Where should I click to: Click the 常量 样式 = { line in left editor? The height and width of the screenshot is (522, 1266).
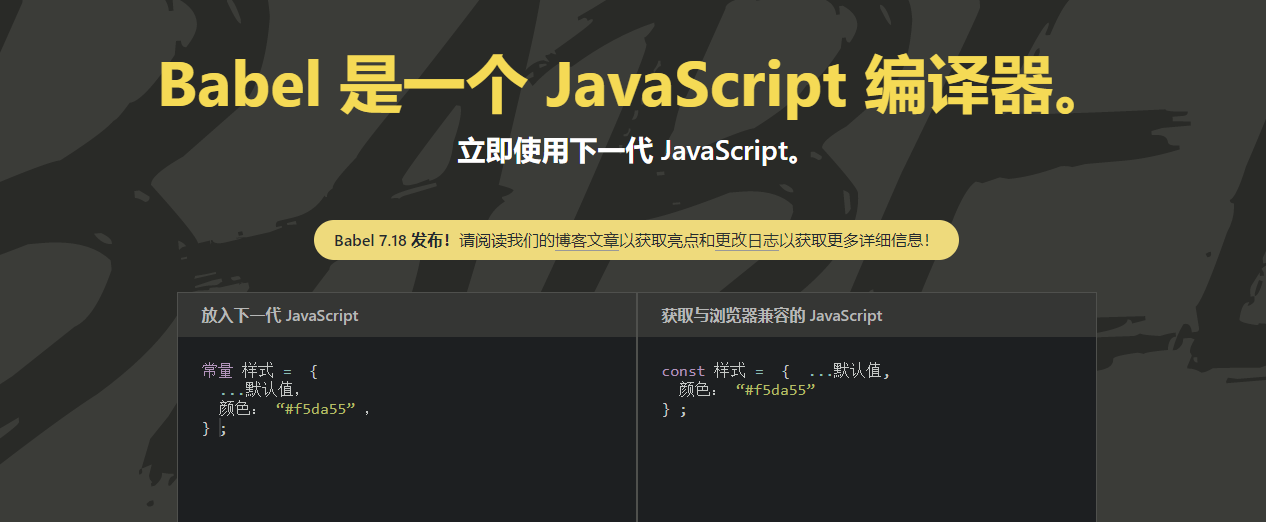click(x=260, y=371)
